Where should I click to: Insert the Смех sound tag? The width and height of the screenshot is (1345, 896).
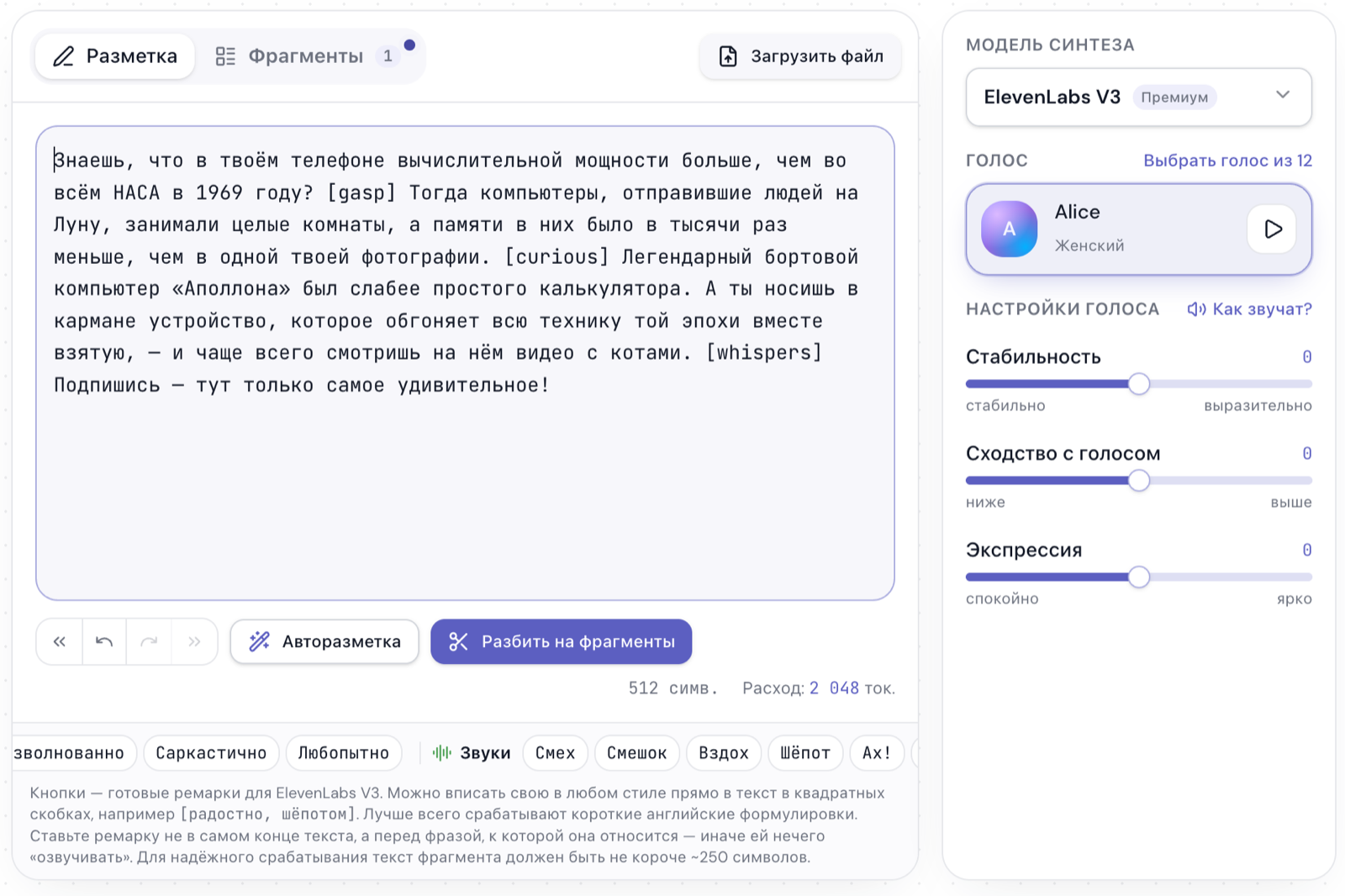[x=555, y=753]
